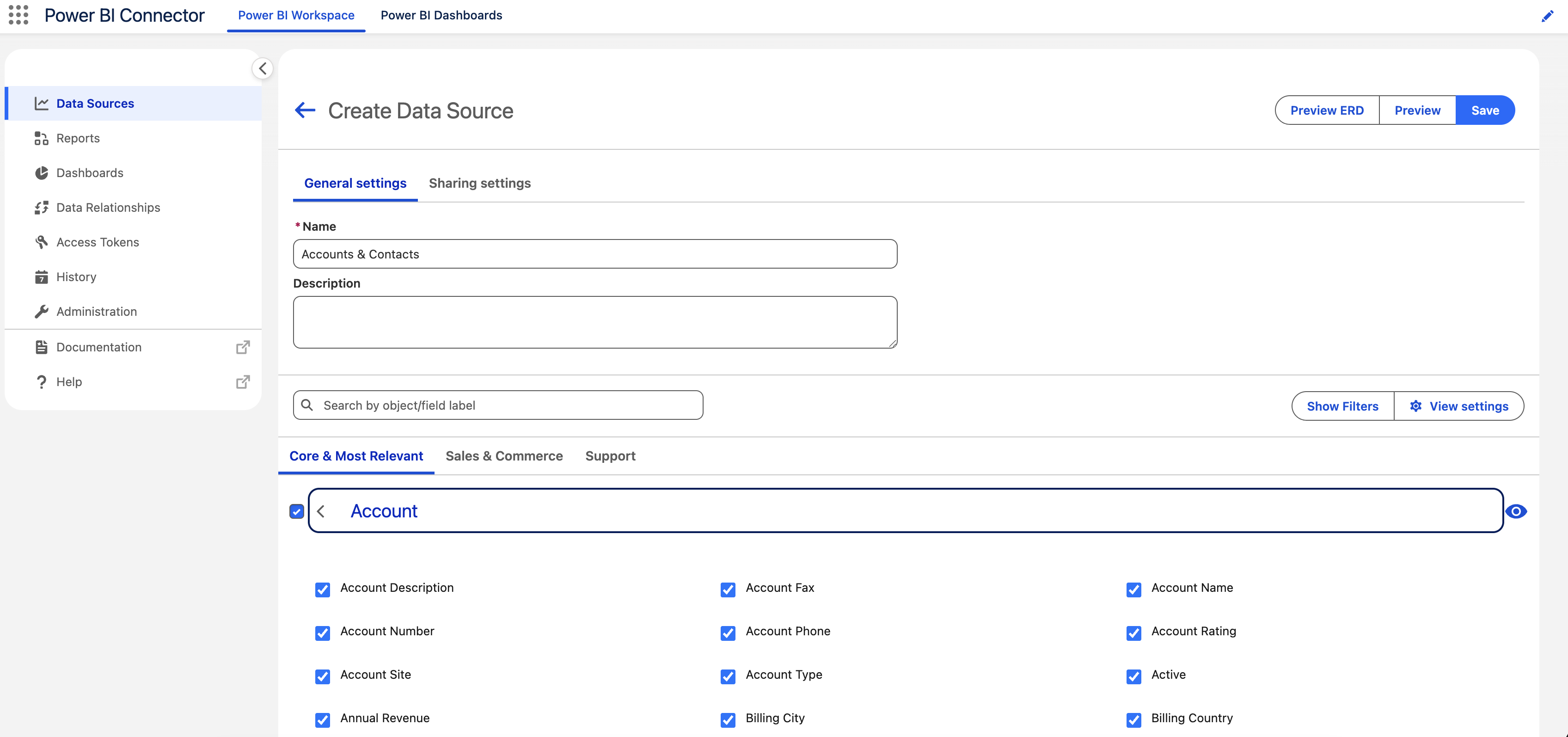The image size is (1568, 737).
Task: Uncheck Account Site field
Action: coord(323,677)
